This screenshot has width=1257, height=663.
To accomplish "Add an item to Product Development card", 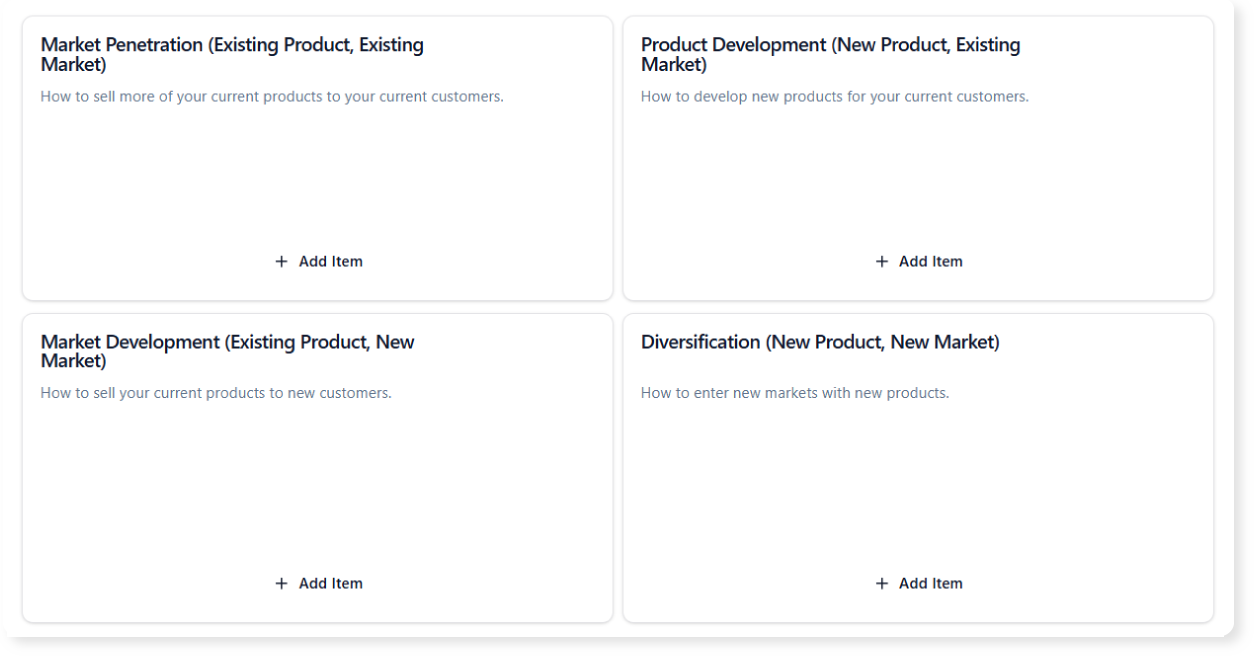I will [918, 262].
